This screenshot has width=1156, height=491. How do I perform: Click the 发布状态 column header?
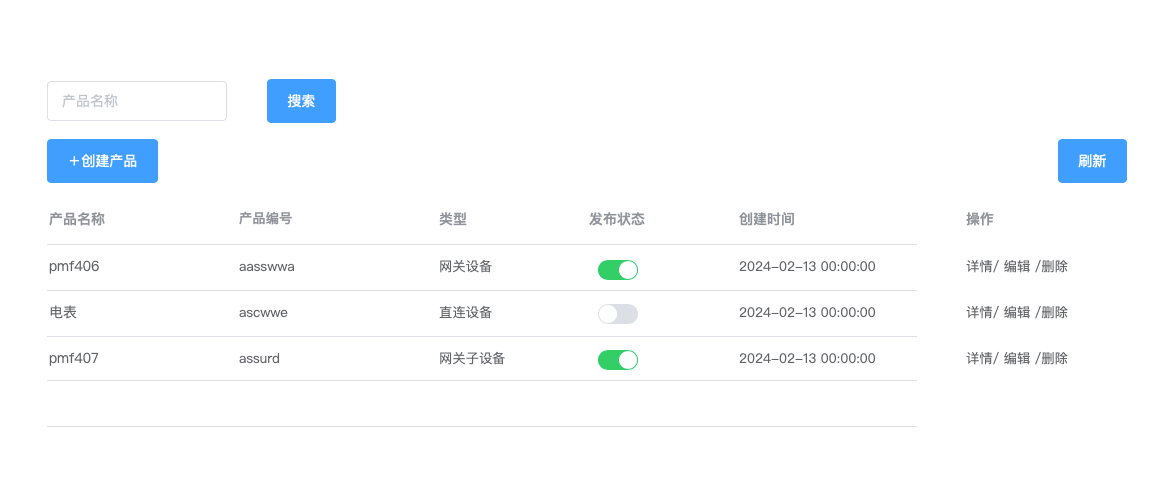[617, 219]
